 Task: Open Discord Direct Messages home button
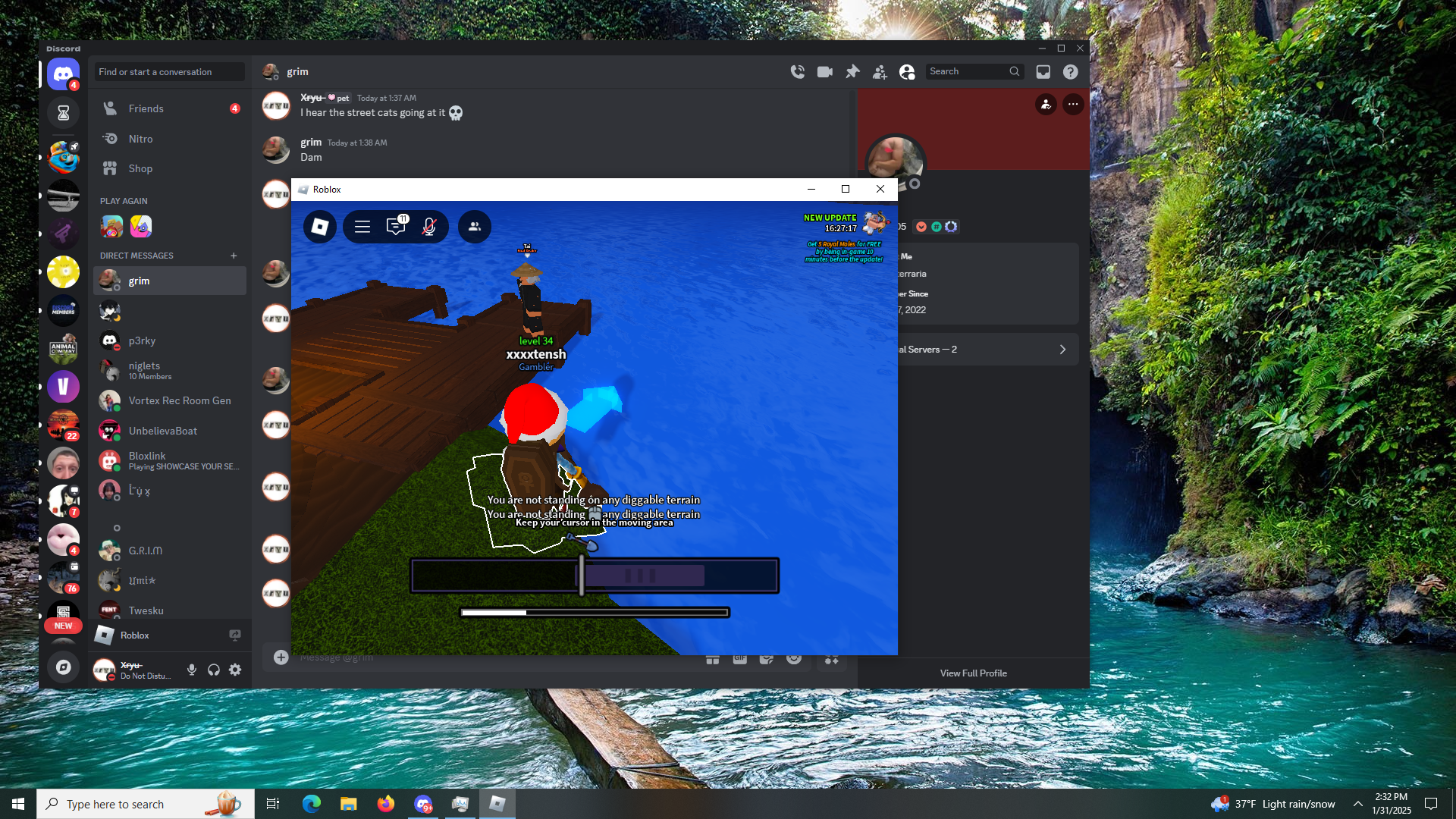point(63,74)
